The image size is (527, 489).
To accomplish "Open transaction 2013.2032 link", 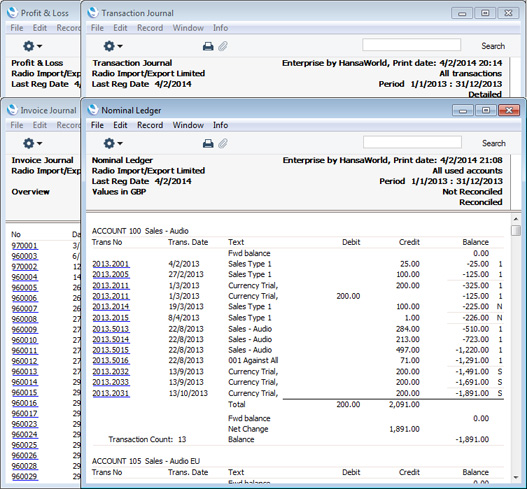I will 111,372.
